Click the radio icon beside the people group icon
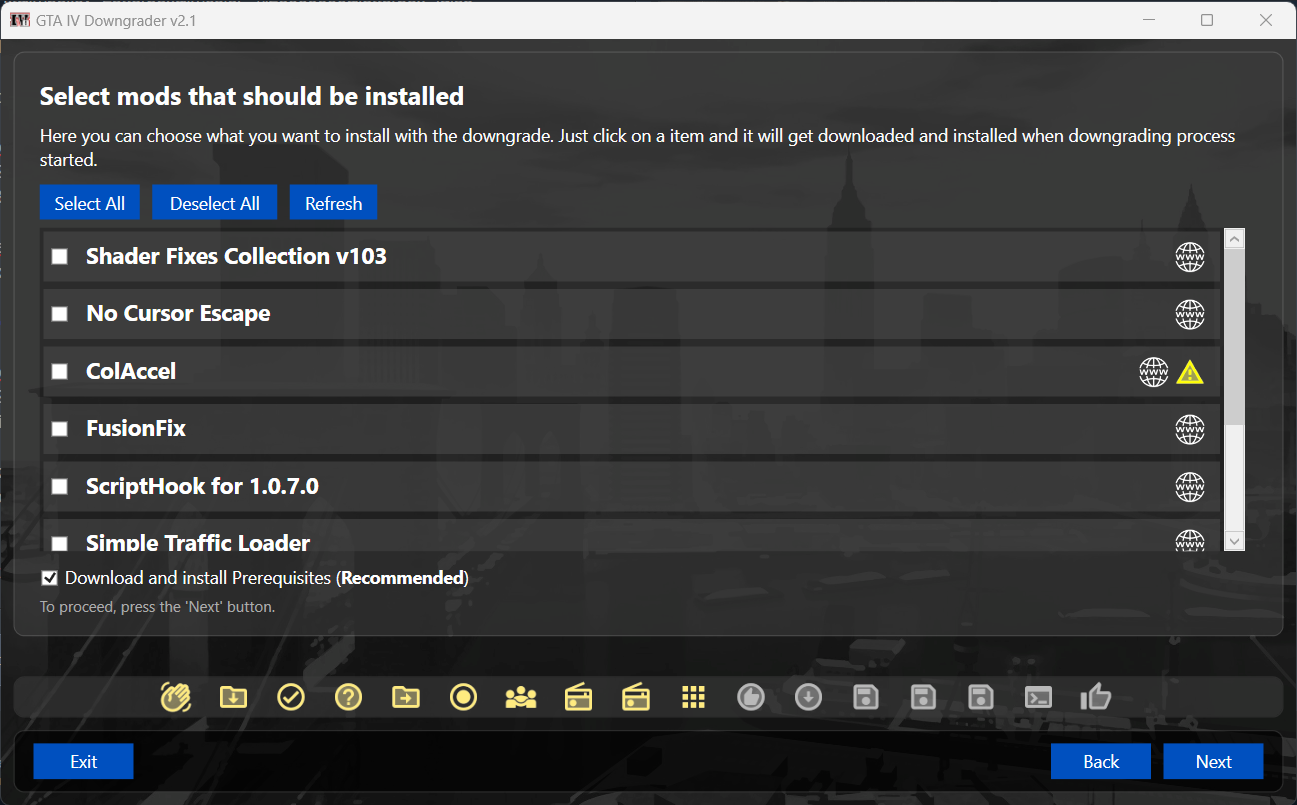Viewport: 1297px width, 805px height. [579, 696]
